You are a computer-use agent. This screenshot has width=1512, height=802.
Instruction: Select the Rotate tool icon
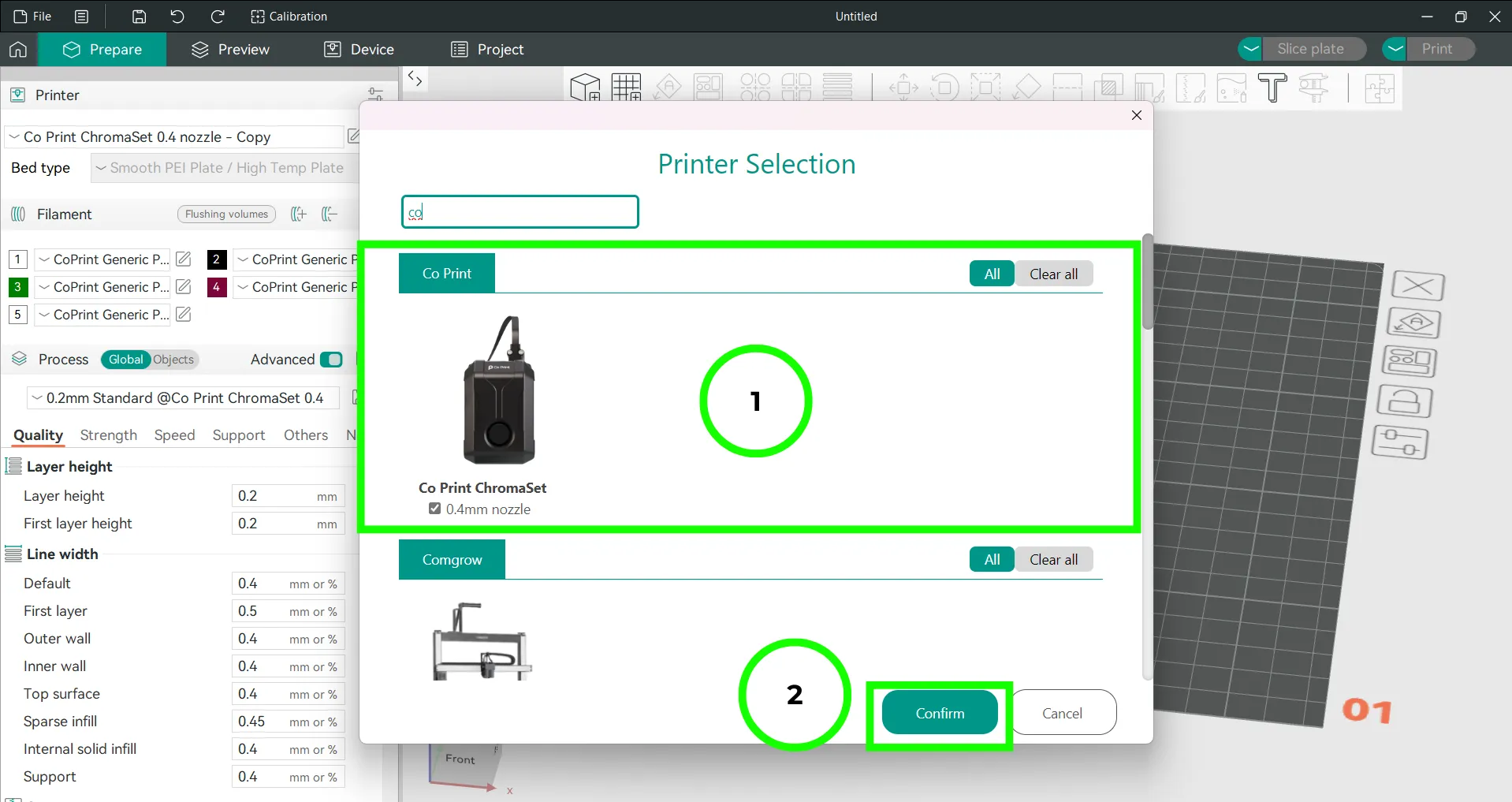944,87
